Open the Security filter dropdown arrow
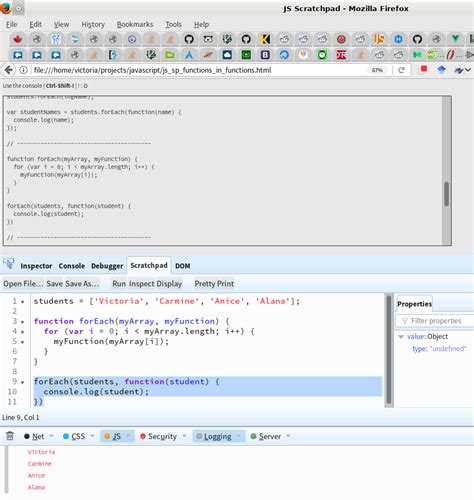Viewport: 474px width, 500px height. (x=184, y=436)
